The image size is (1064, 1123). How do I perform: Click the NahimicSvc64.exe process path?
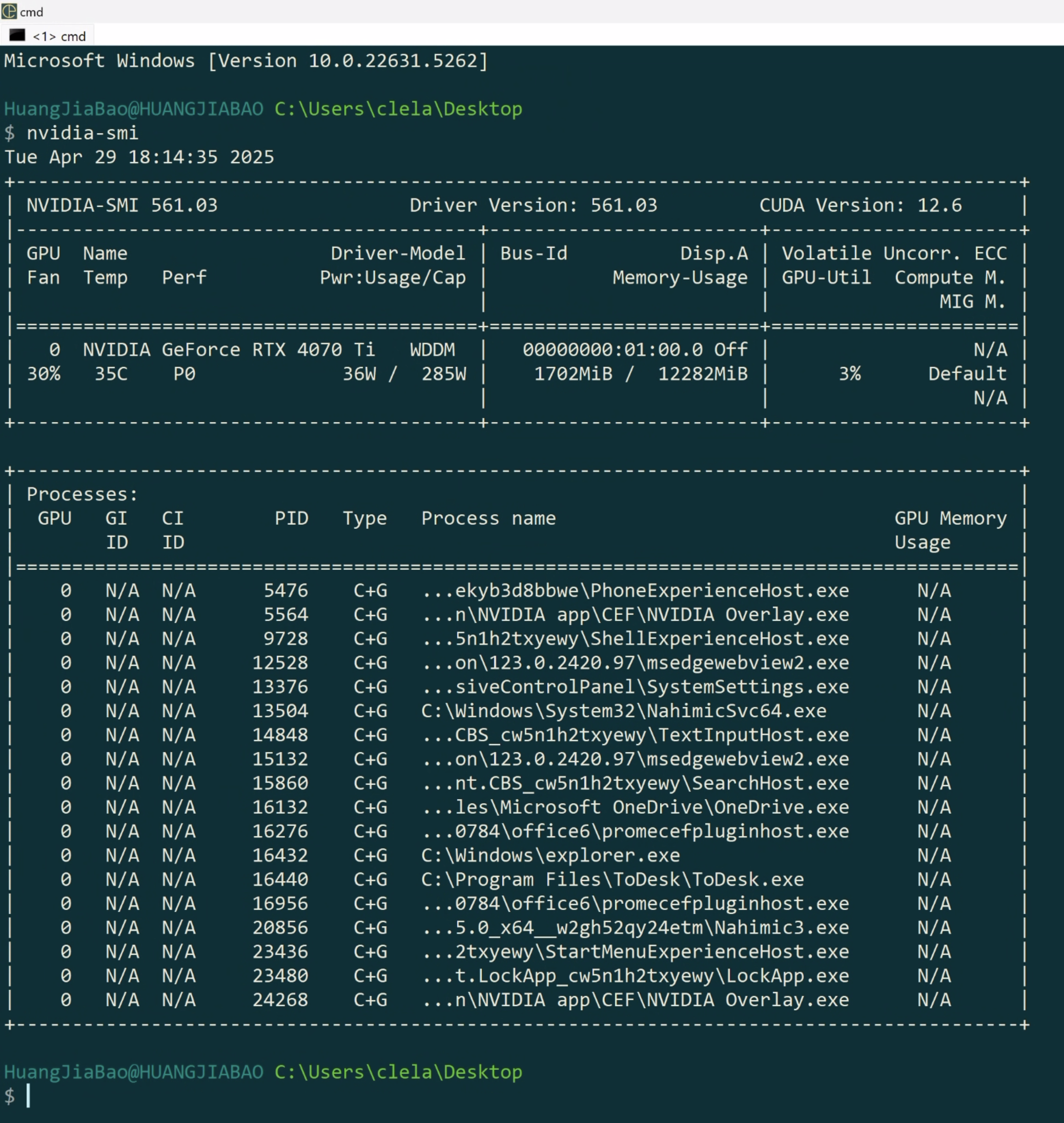(x=624, y=711)
